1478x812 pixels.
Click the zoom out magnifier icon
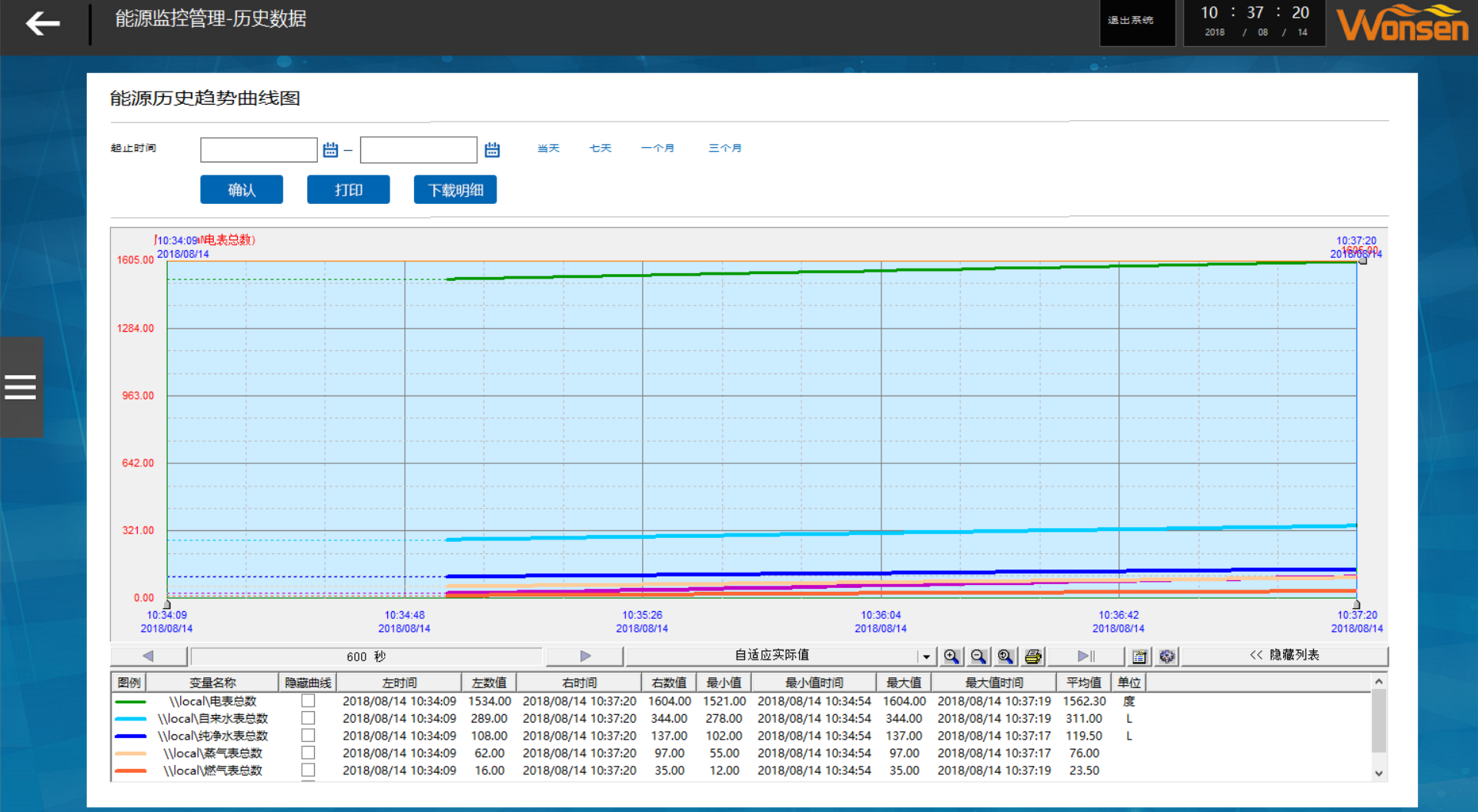[978, 657]
